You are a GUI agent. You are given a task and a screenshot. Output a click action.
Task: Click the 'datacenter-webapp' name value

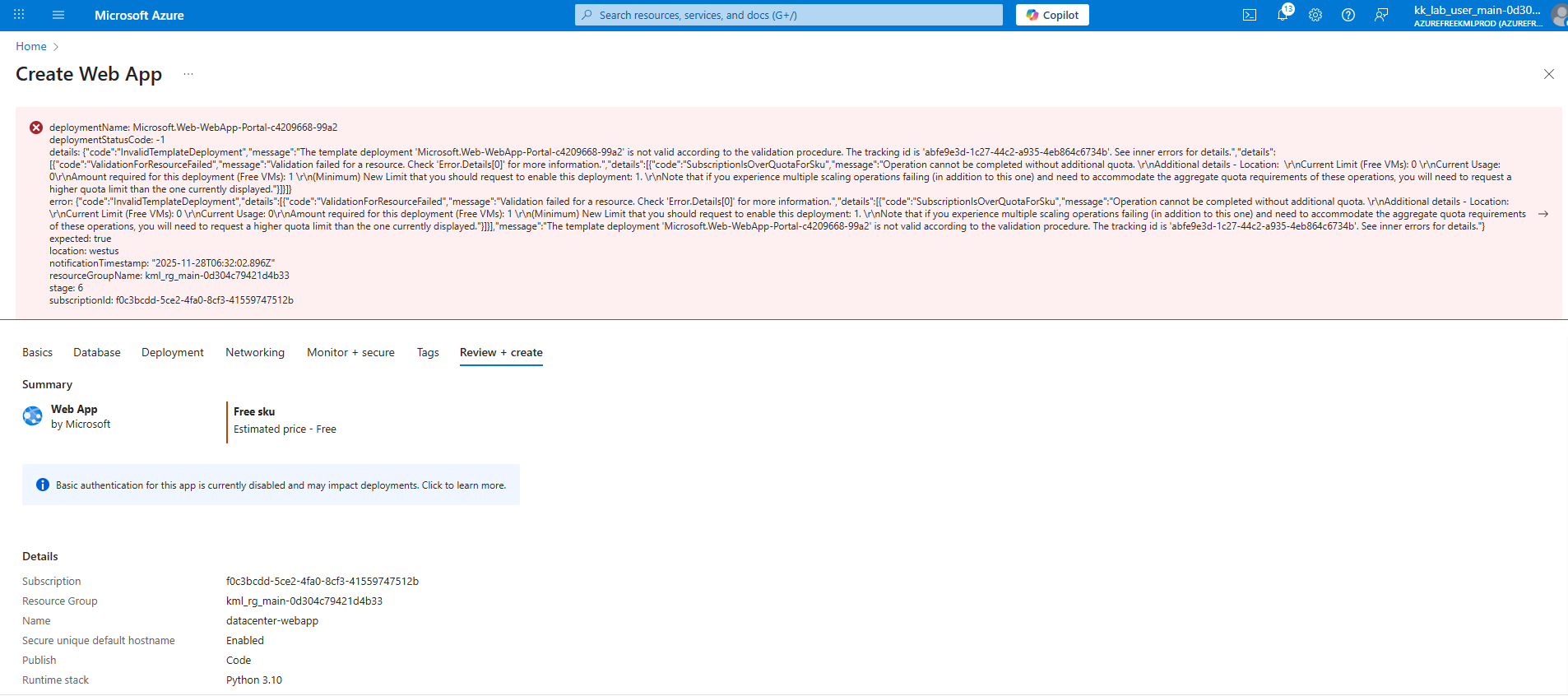point(272,620)
